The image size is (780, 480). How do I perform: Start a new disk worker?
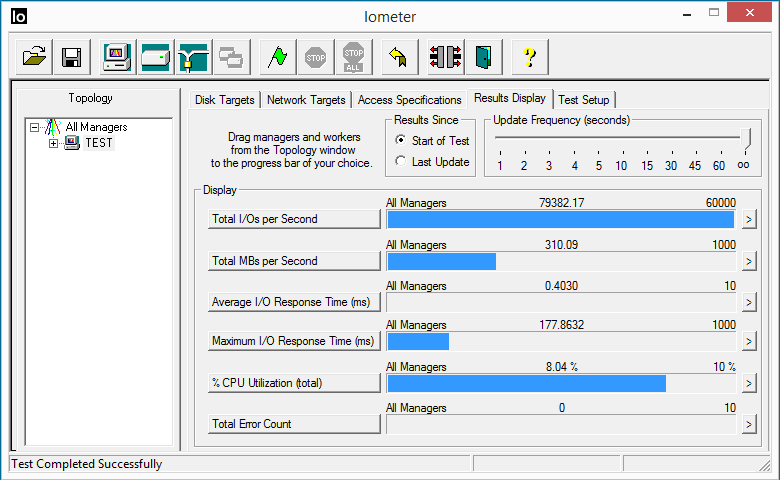156,57
